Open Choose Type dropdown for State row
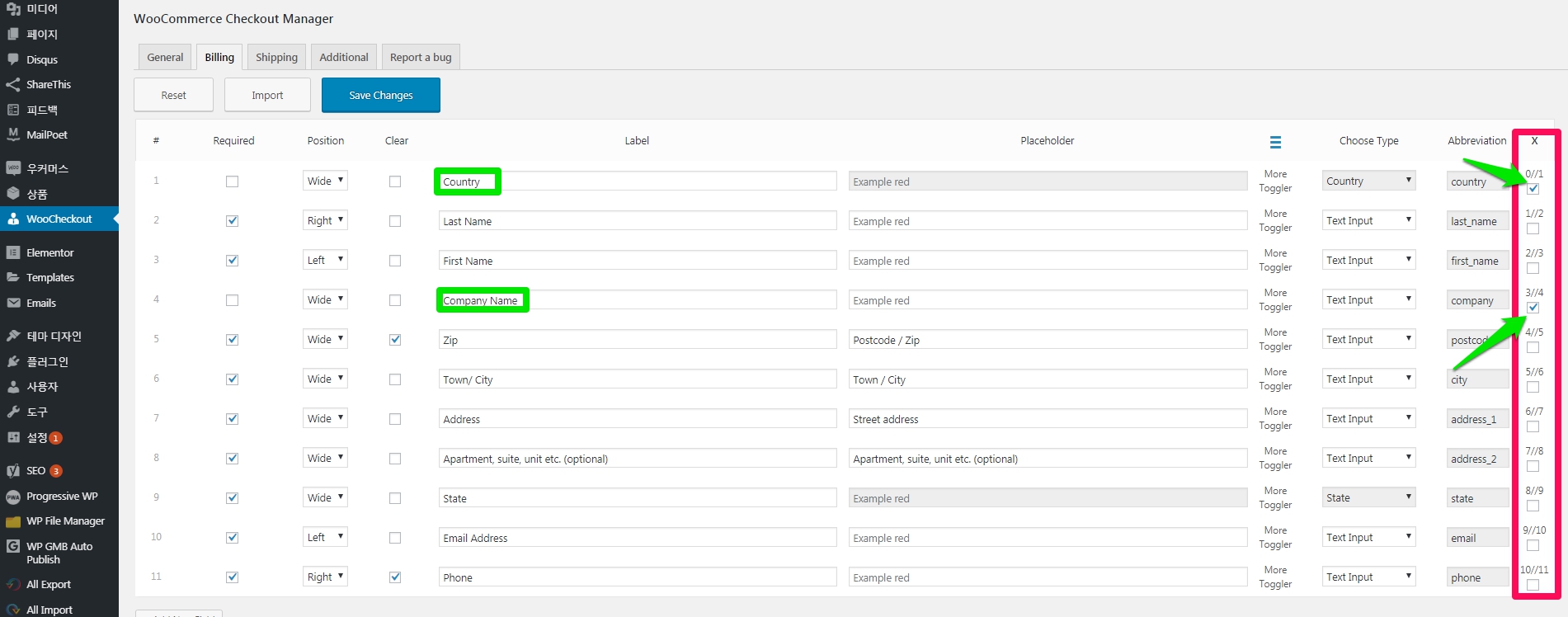1568x617 pixels. click(1368, 498)
